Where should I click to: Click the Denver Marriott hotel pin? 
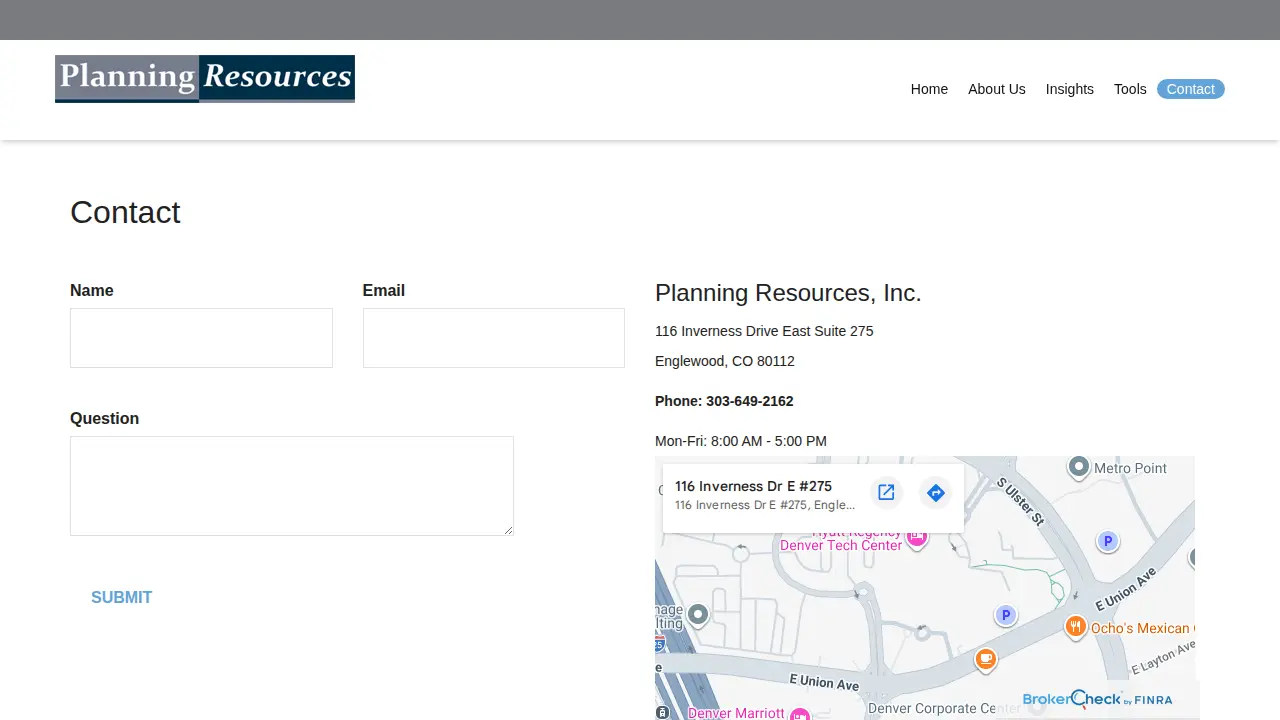799,713
